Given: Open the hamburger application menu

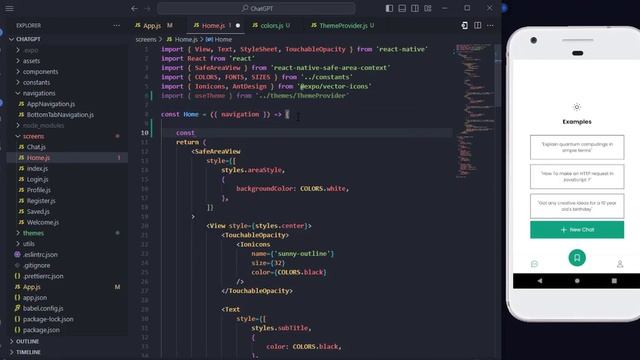Looking at the screenshot, I should pos(9,8).
